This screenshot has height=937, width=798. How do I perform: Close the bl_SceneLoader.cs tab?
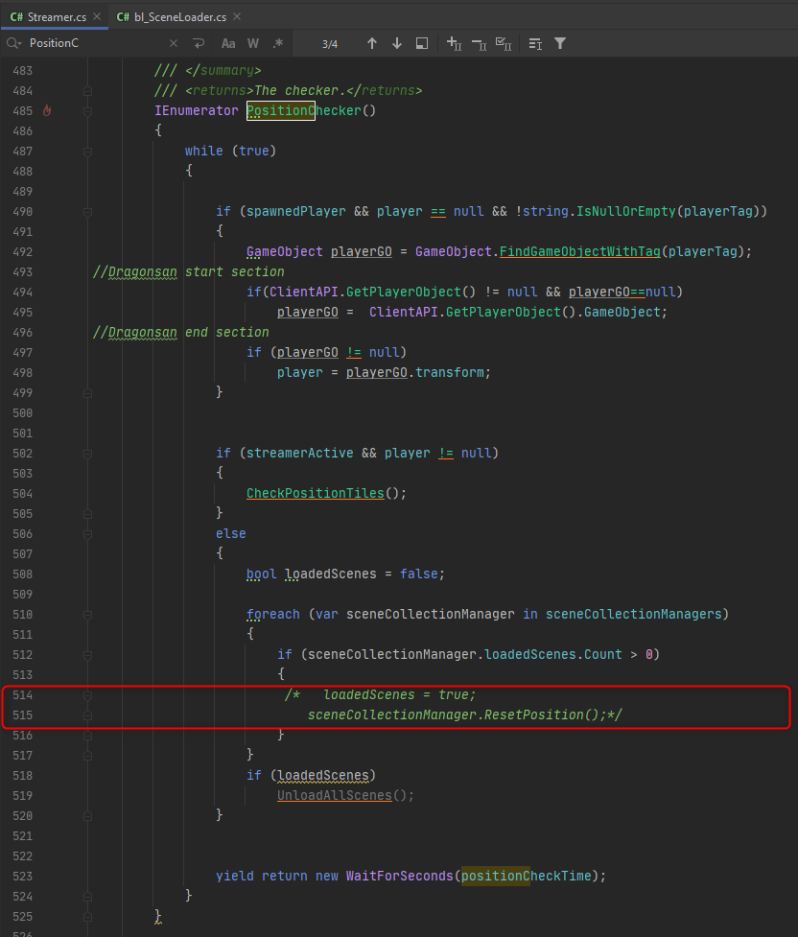point(238,17)
